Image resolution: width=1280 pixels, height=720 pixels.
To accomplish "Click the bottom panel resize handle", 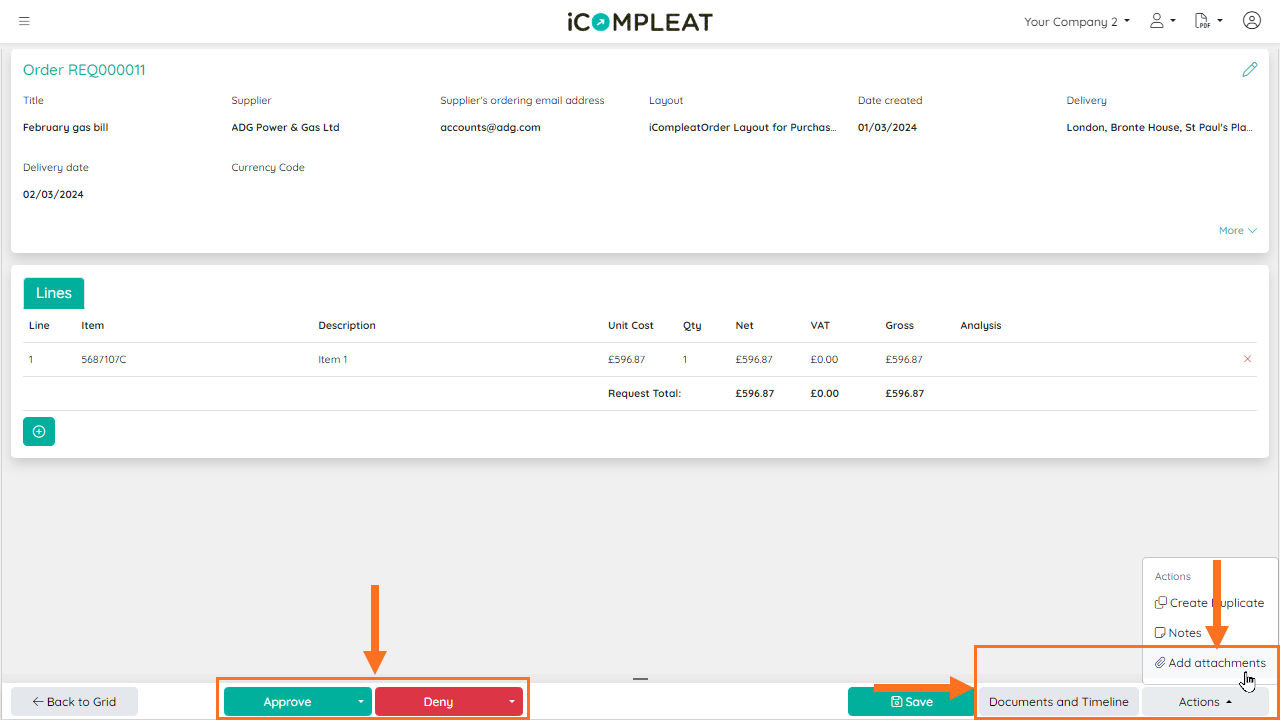I will (x=640, y=679).
